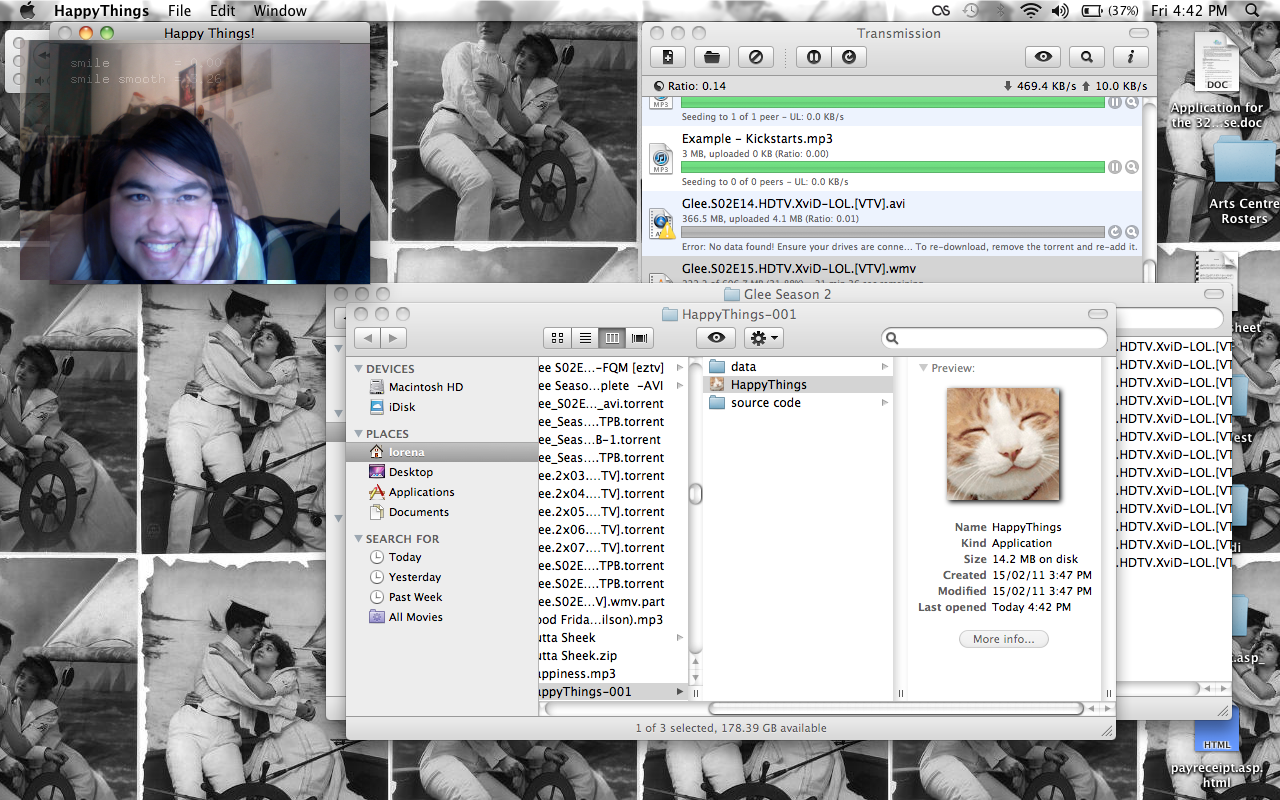Open Finder's gear Action menu
Screen dimensions: 1280x800
point(763,338)
